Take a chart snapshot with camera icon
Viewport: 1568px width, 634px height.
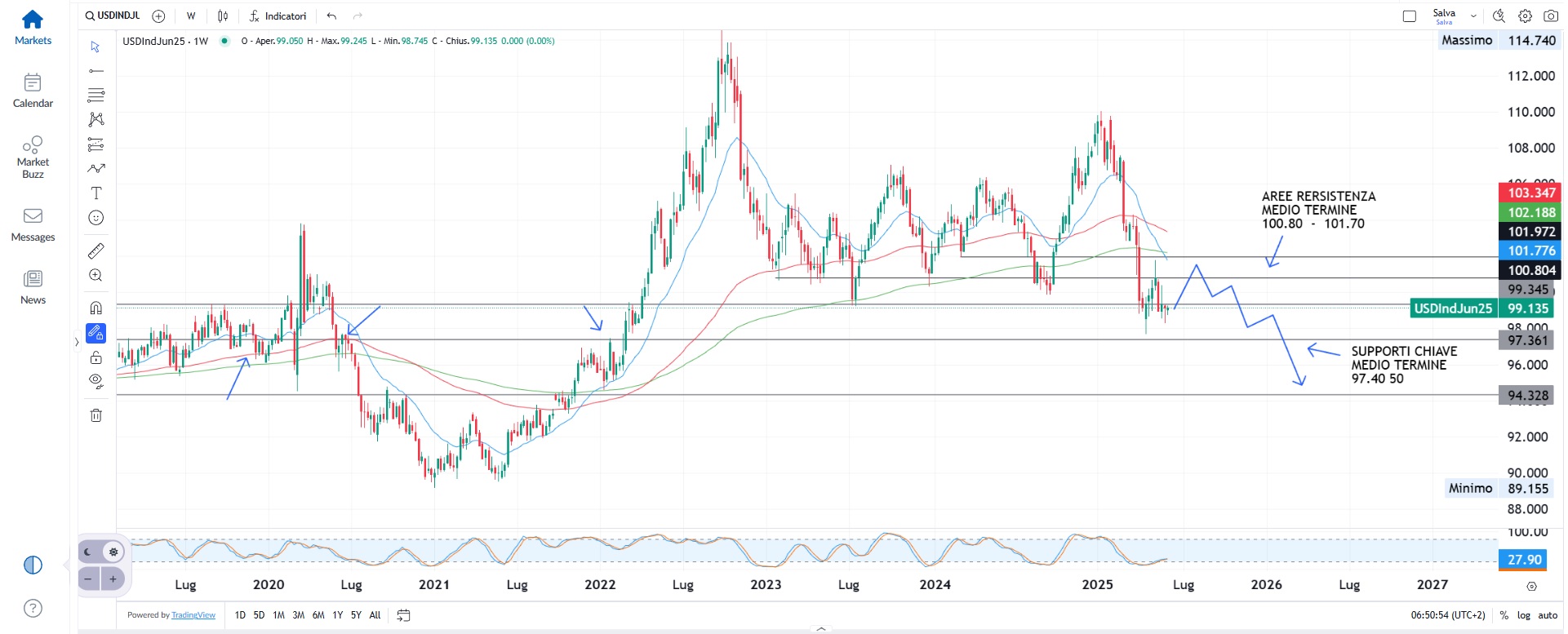[x=1551, y=16]
